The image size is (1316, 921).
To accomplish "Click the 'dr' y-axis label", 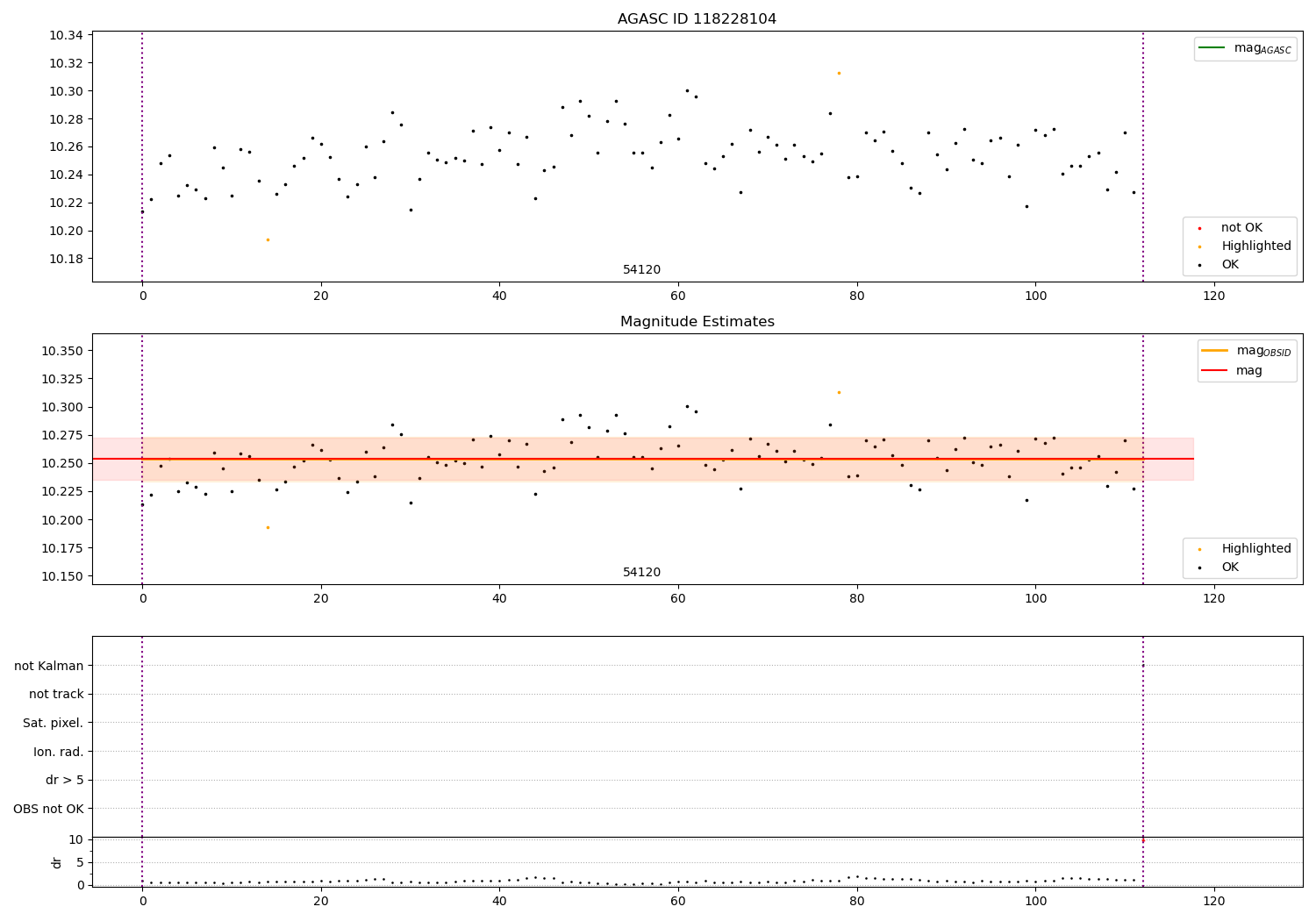I will tap(57, 862).
